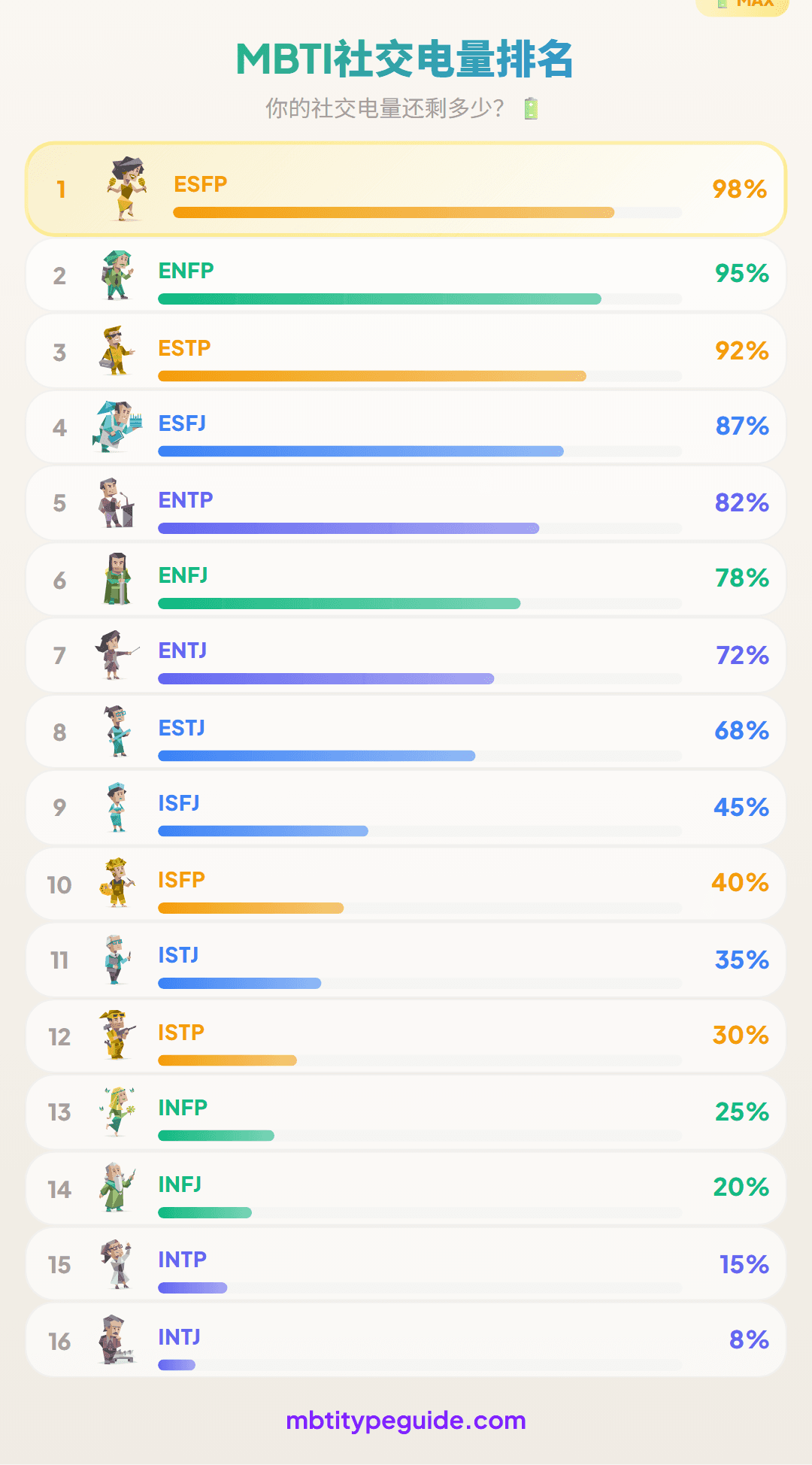Click the battery icon beside the subtitle
Image resolution: width=812 pixels, height=1465 pixels.
pyautogui.click(x=531, y=109)
